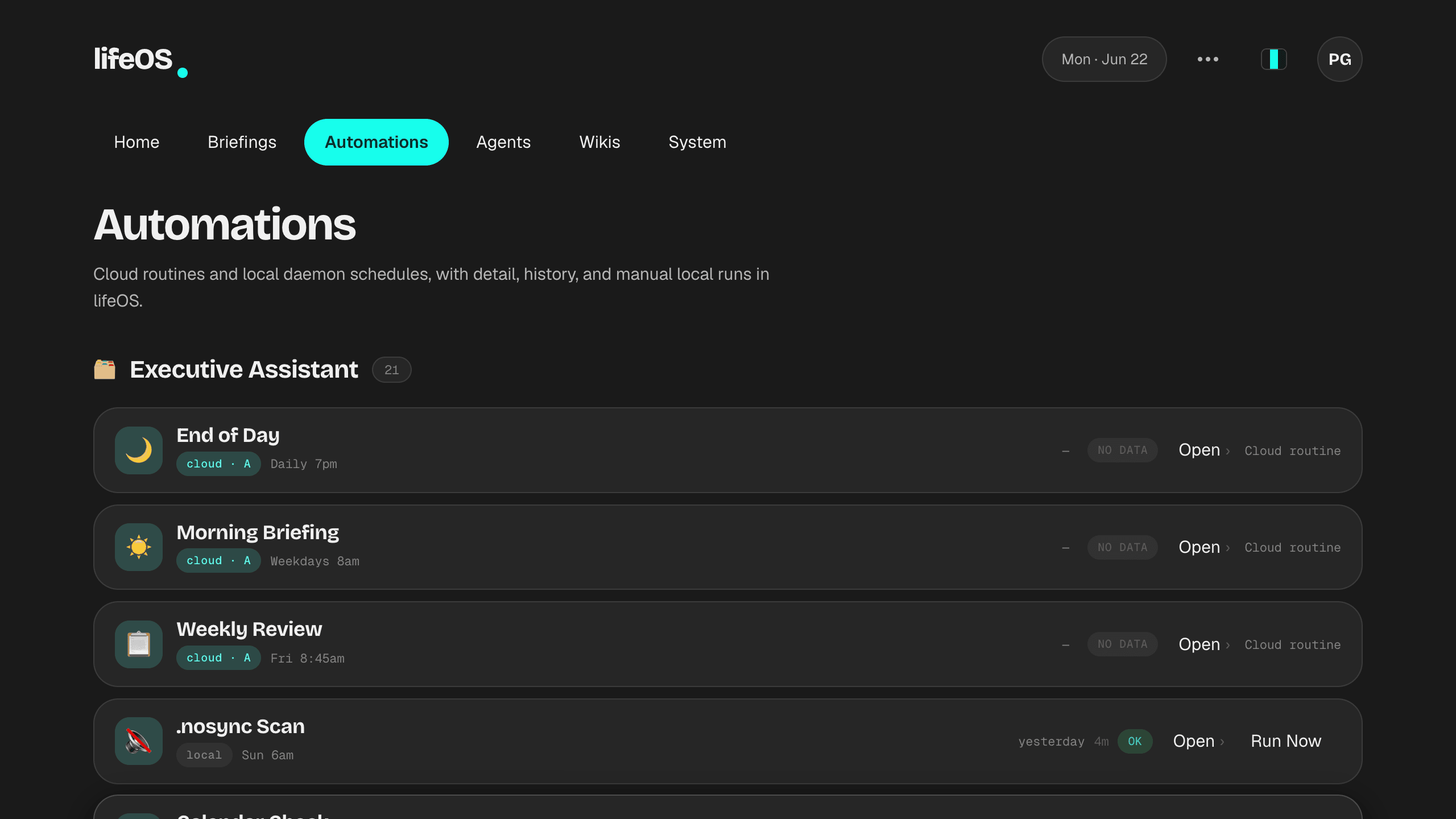
Task: Click the Weekdays 8am schedule text
Action: [x=315, y=561]
